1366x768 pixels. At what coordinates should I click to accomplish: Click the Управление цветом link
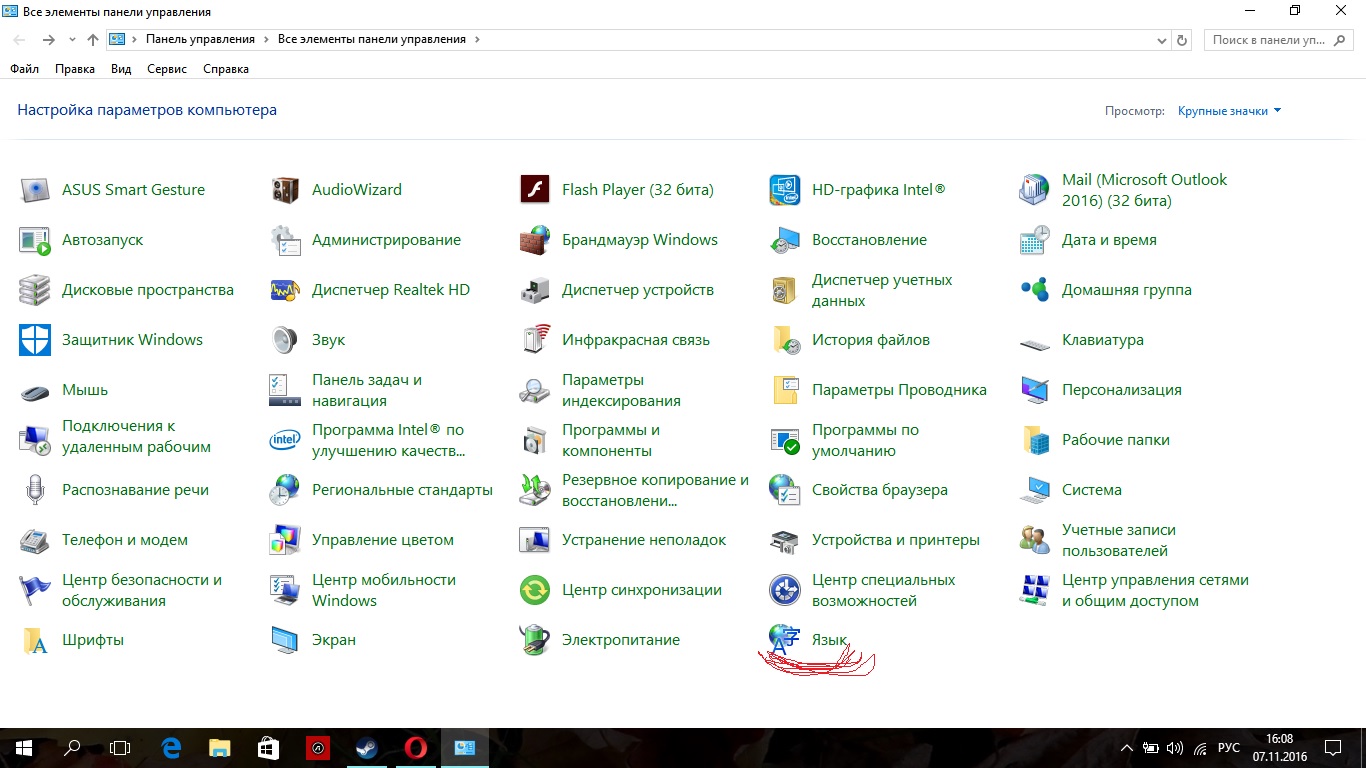pyautogui.click(x=383, y=540)
